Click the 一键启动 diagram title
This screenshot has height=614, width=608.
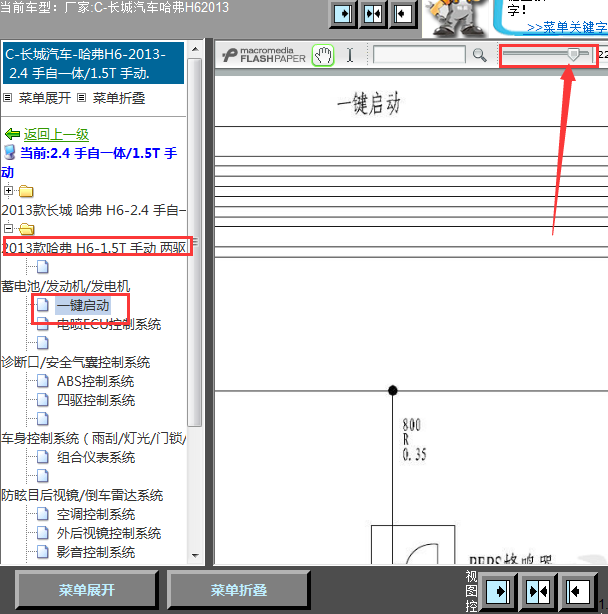tap(368, 103)
